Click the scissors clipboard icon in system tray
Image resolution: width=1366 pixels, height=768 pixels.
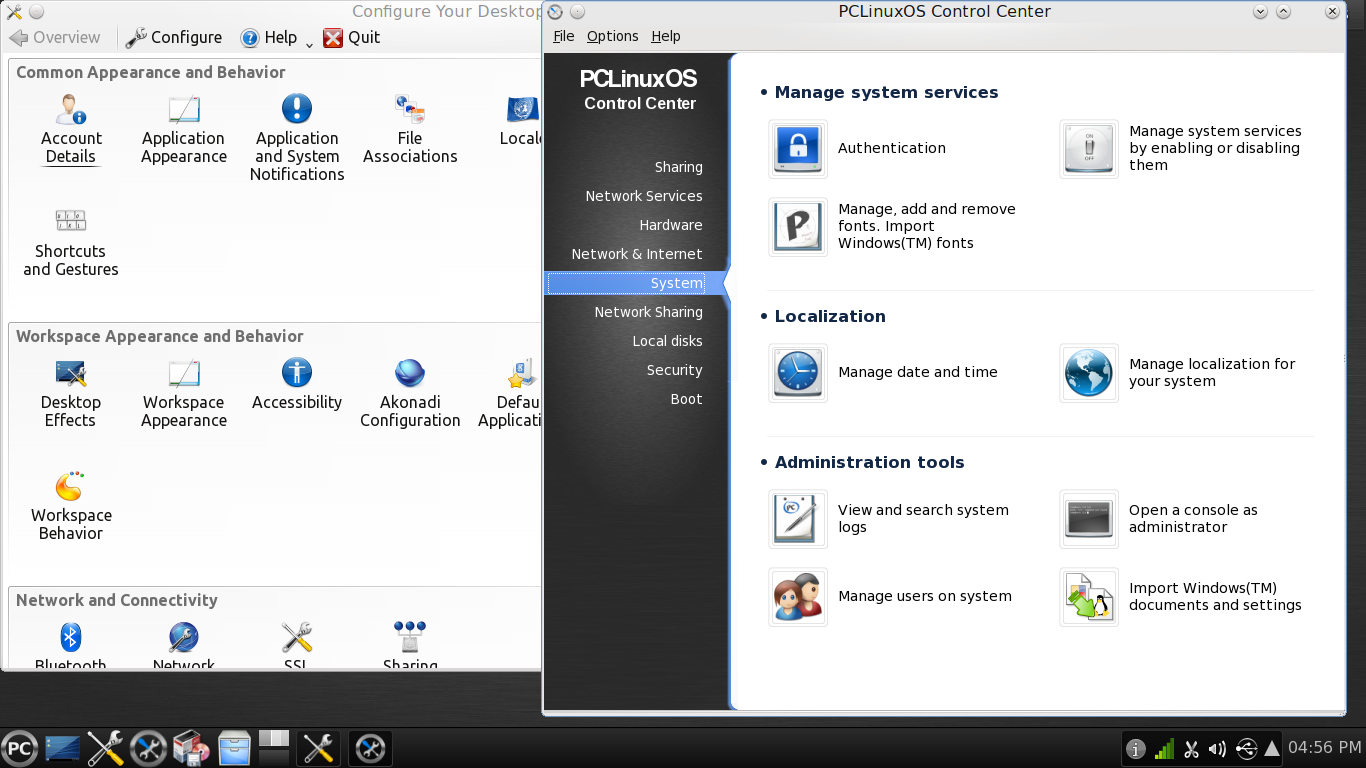pyautogui.click(x=1191, y=748)
